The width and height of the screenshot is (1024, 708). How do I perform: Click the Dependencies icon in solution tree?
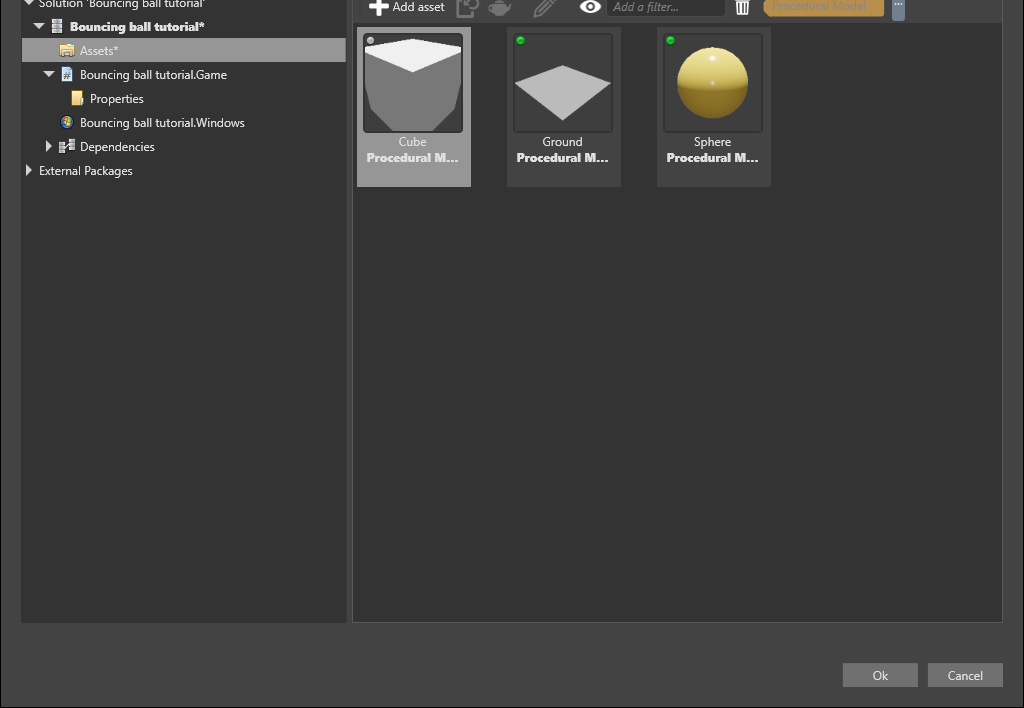[67, 147]
